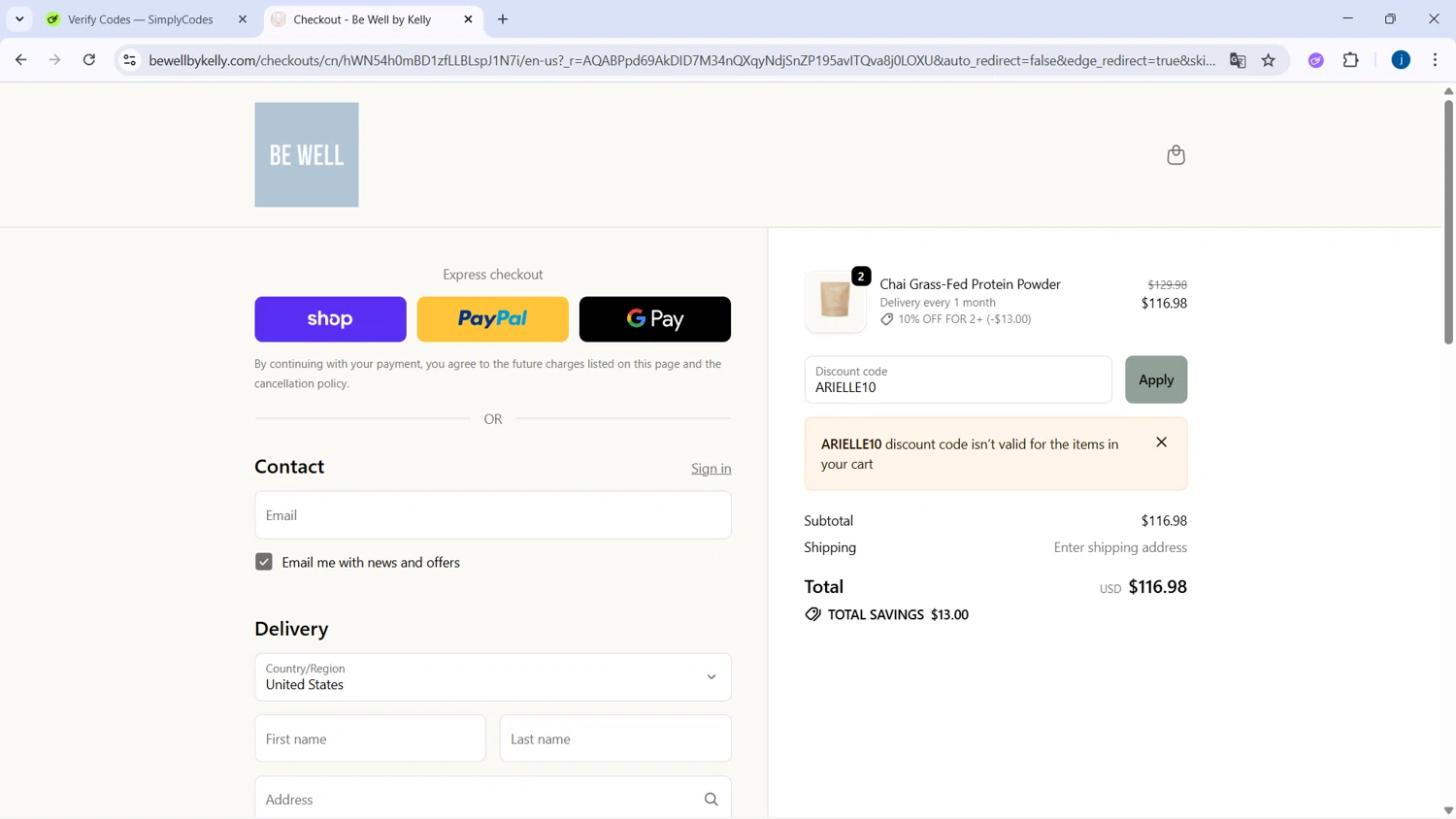
Task: Click the Be Well store logo
Action: point(307,154)
